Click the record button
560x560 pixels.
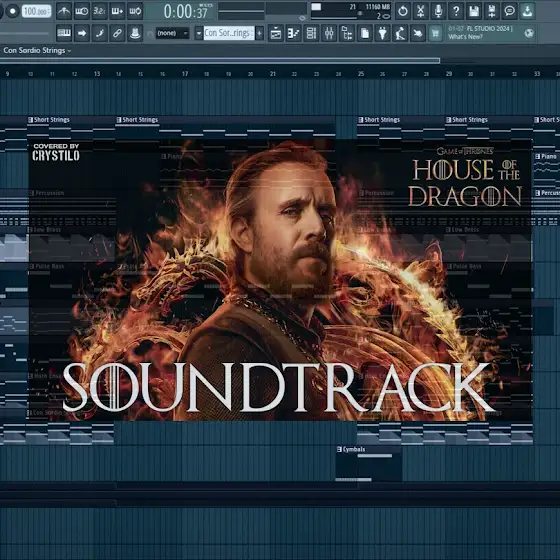point(12,11)
